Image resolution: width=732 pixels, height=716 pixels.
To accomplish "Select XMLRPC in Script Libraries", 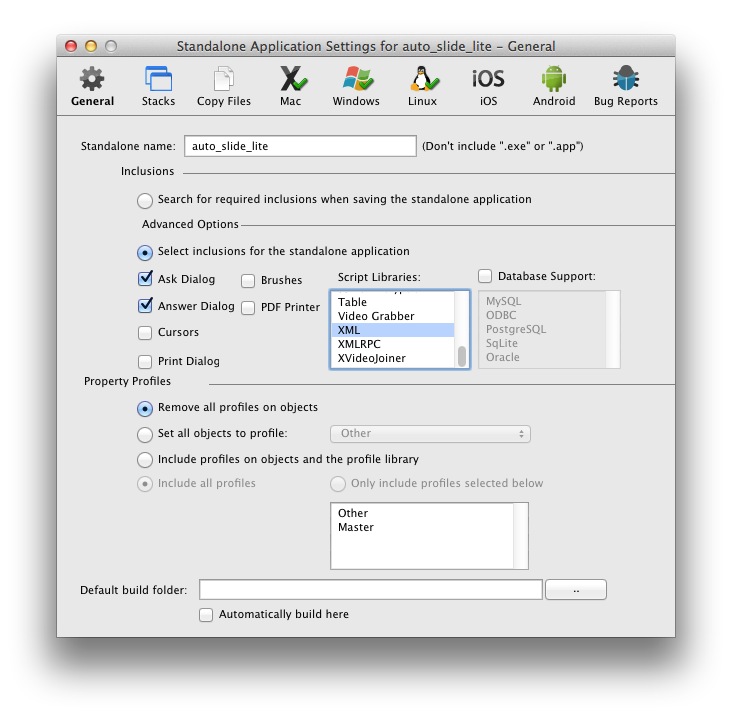I will click(392, 344).
